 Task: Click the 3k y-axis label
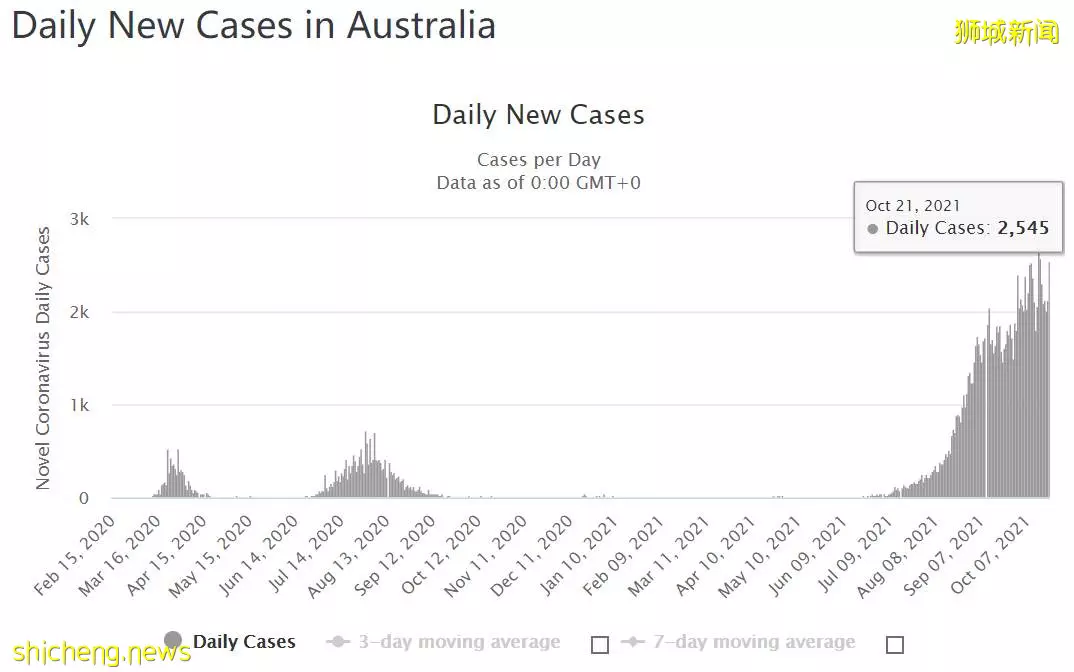click(79, 219)
